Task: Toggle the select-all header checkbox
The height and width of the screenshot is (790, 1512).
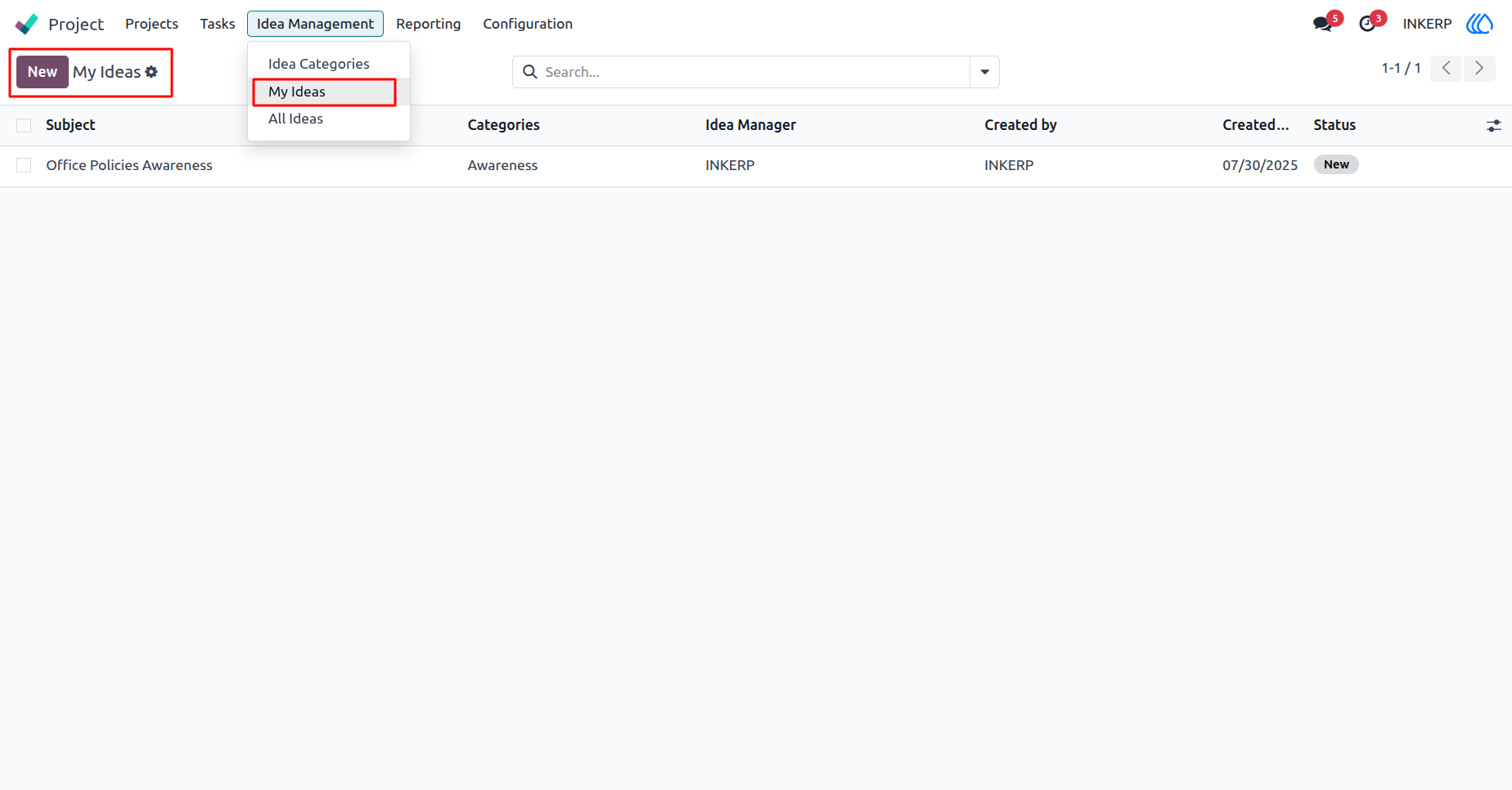Action: pyautogui.click(x=24, y=125)
